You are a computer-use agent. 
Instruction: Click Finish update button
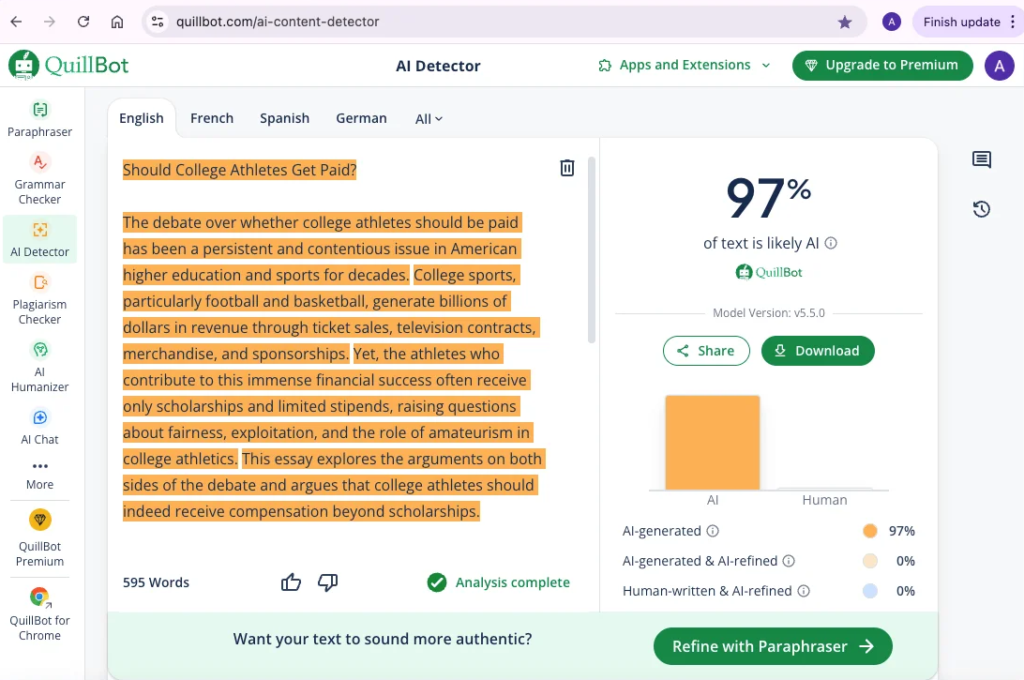tap(961, 22)
